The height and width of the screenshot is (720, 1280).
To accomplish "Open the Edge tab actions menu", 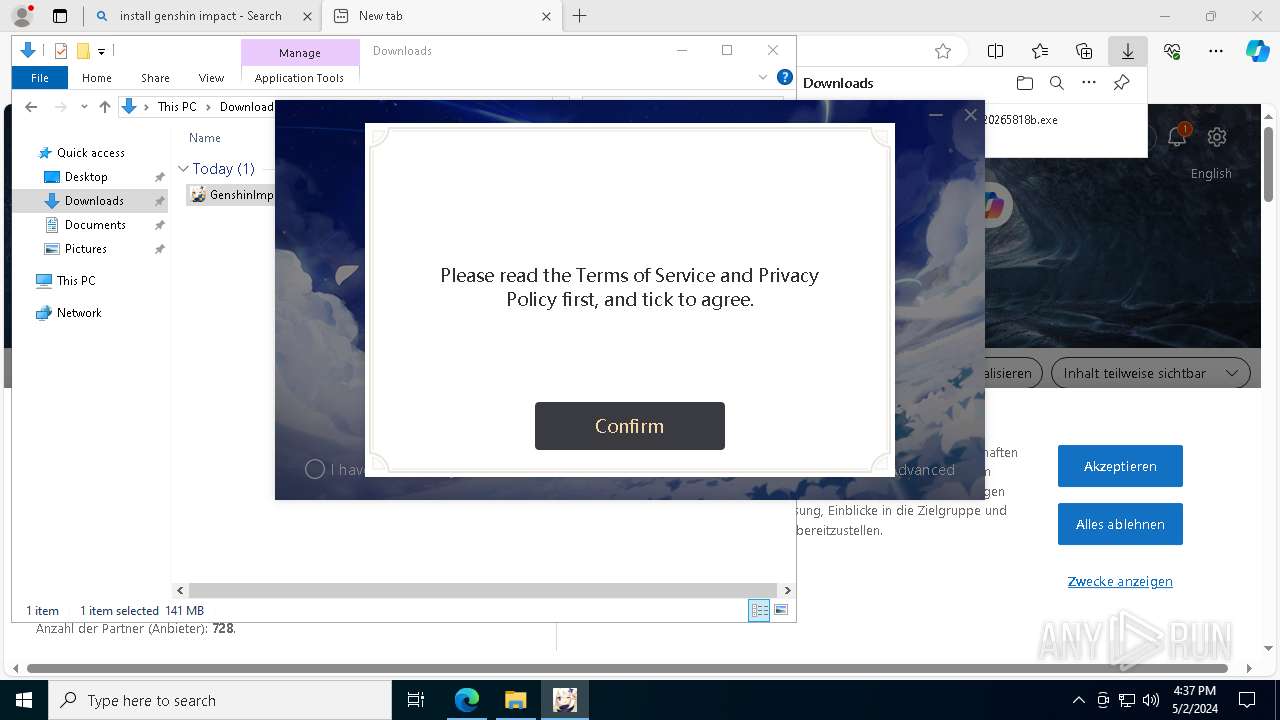I will point(60,16).
